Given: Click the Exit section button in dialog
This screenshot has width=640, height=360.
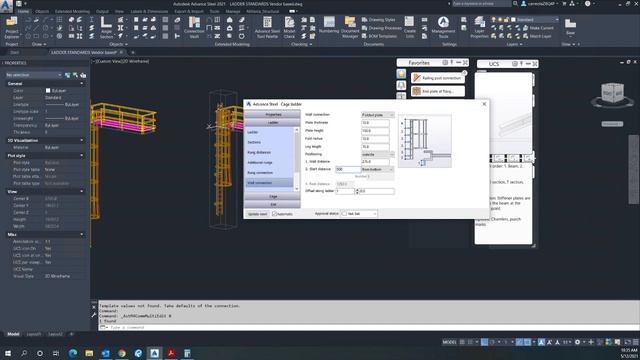Looking at the screenshot, I should 273,204.
